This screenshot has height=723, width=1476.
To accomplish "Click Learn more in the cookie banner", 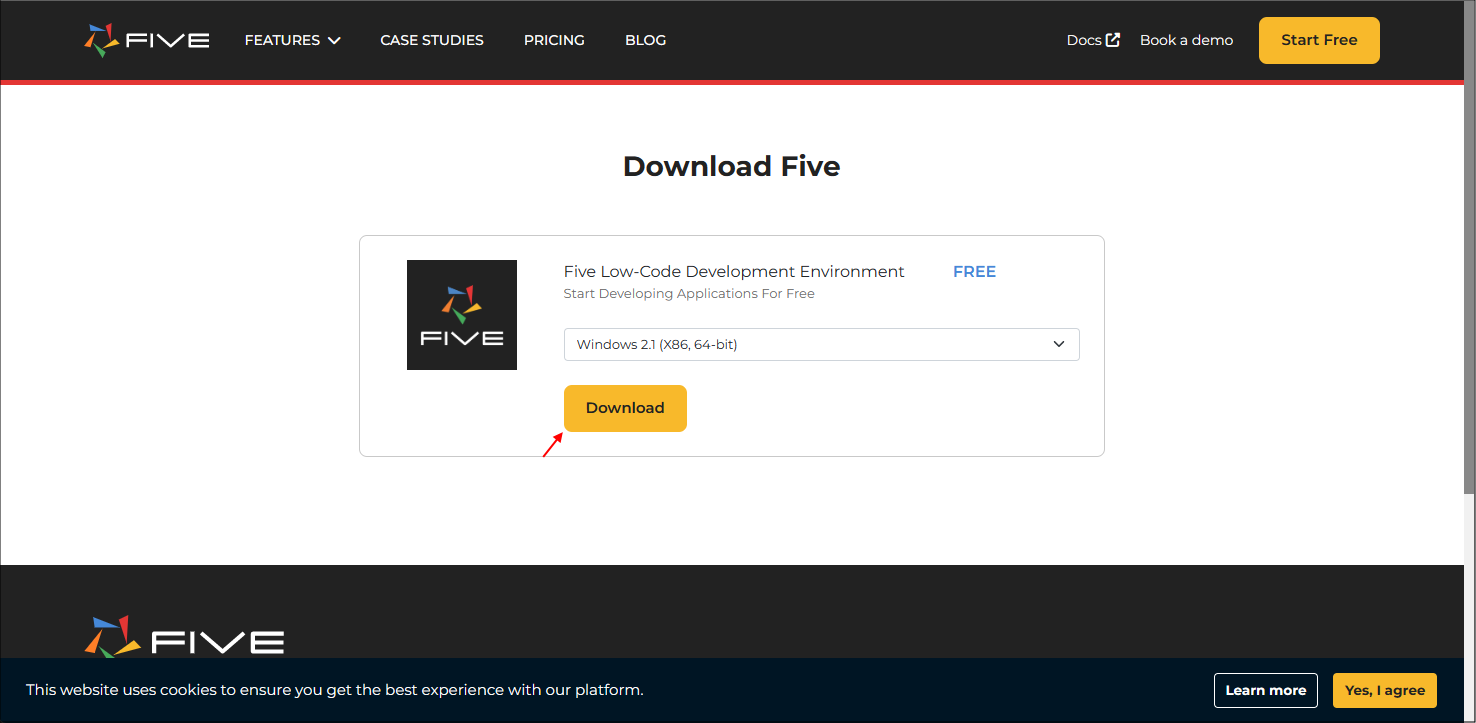I will point(1266,690).
